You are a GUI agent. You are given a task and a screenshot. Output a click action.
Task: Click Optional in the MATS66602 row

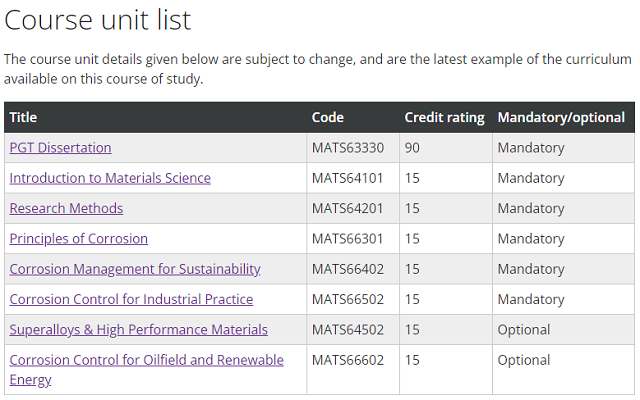click(x=524, y=360)
